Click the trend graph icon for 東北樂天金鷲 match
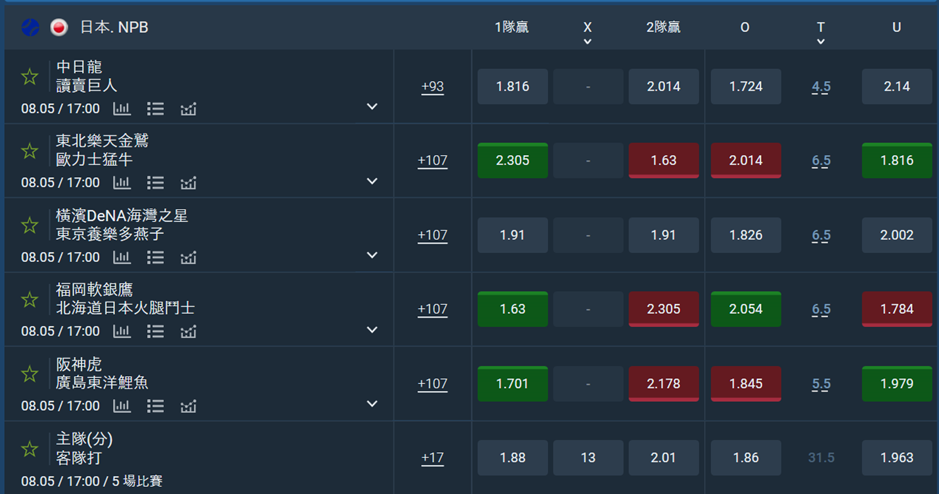This screenshot has width=939, height=494. (188, 182)
